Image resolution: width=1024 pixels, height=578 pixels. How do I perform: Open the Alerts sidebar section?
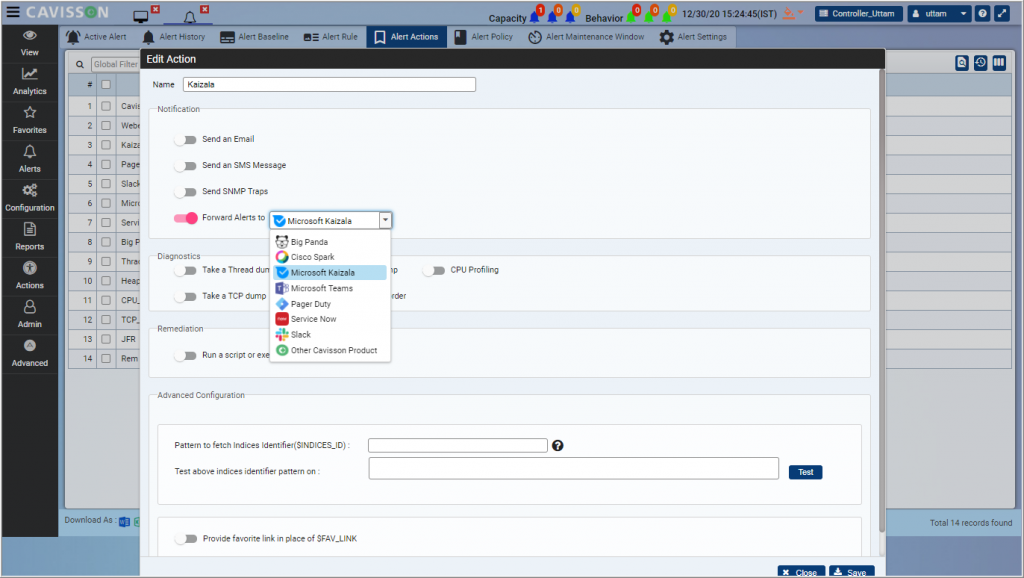point(29,159)
